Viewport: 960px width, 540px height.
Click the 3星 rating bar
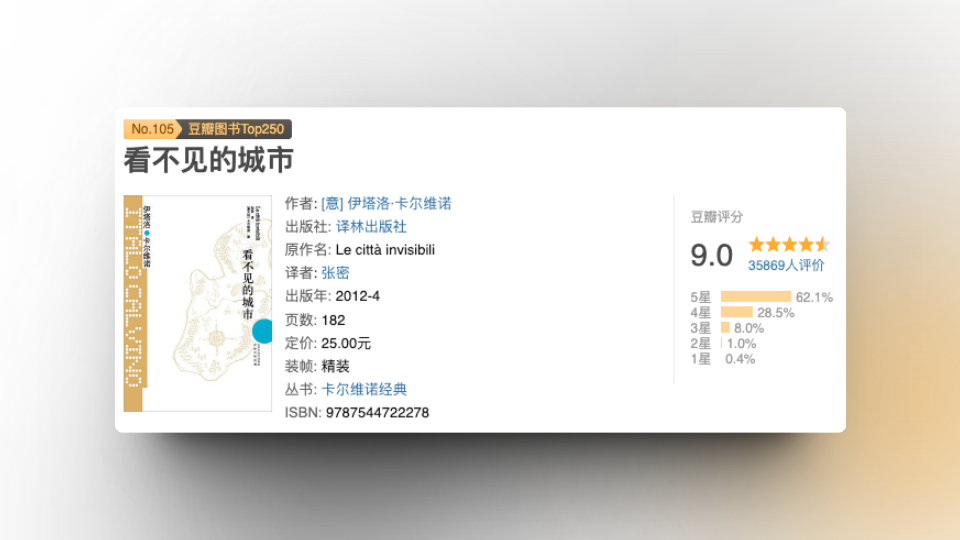[x=725, y=328]
